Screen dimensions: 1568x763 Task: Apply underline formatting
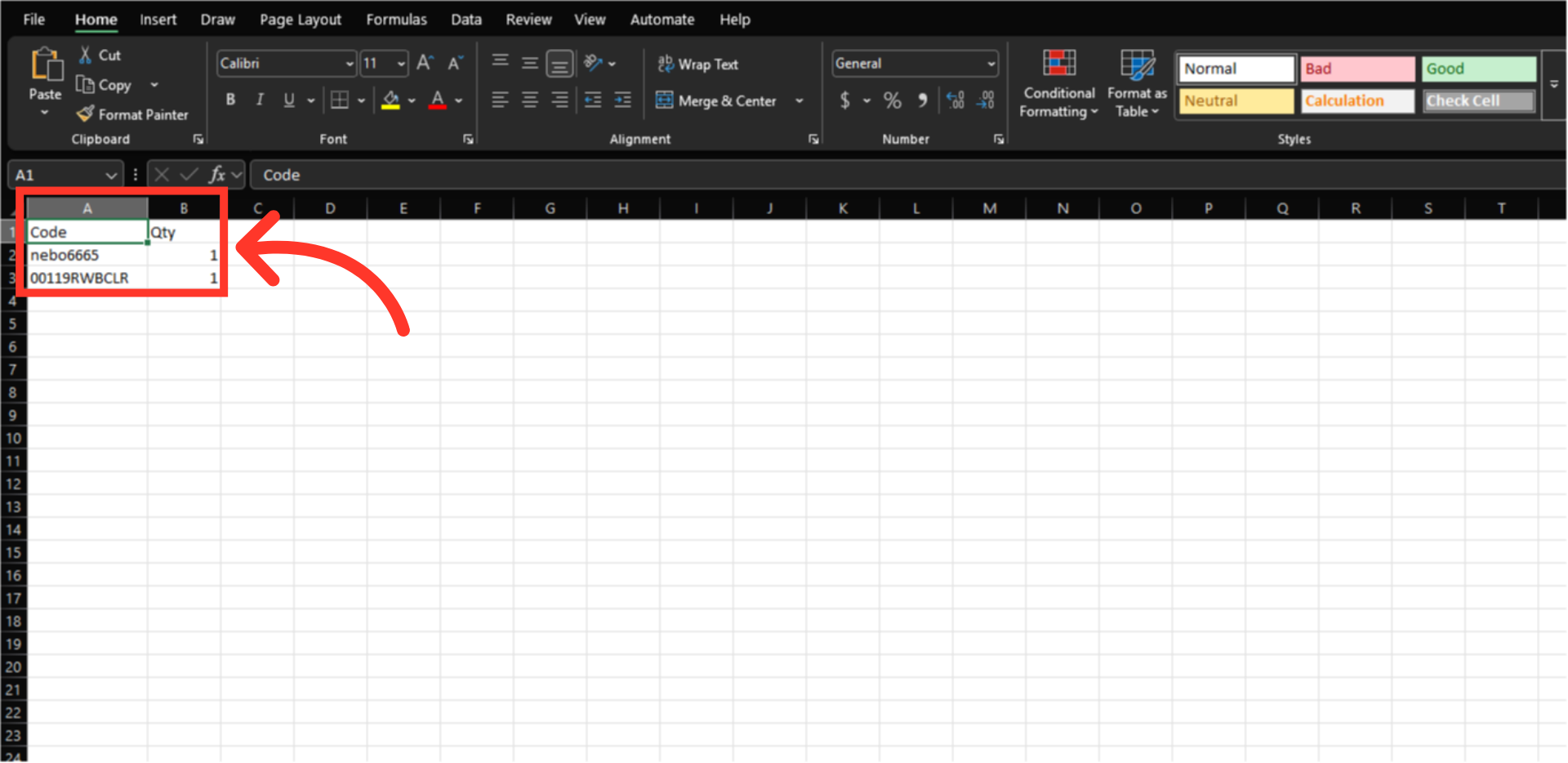pyautogui.click(x=289, y=100)
